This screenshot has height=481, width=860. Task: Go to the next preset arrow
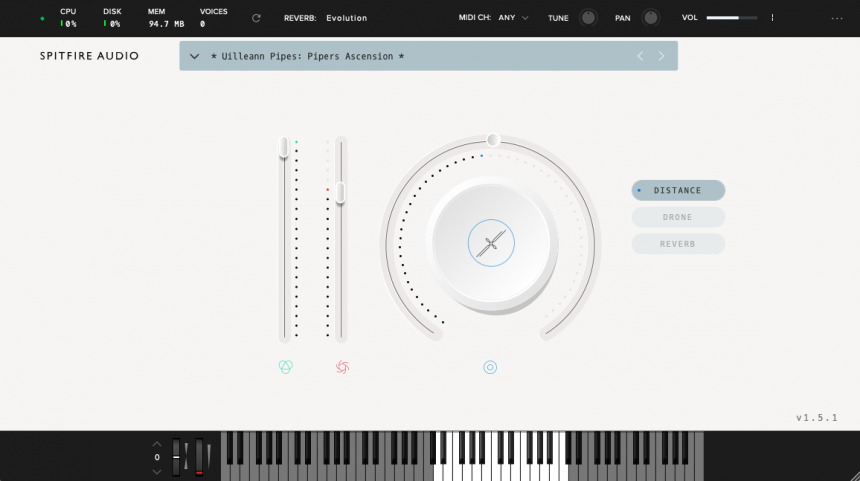coord(661,56)
